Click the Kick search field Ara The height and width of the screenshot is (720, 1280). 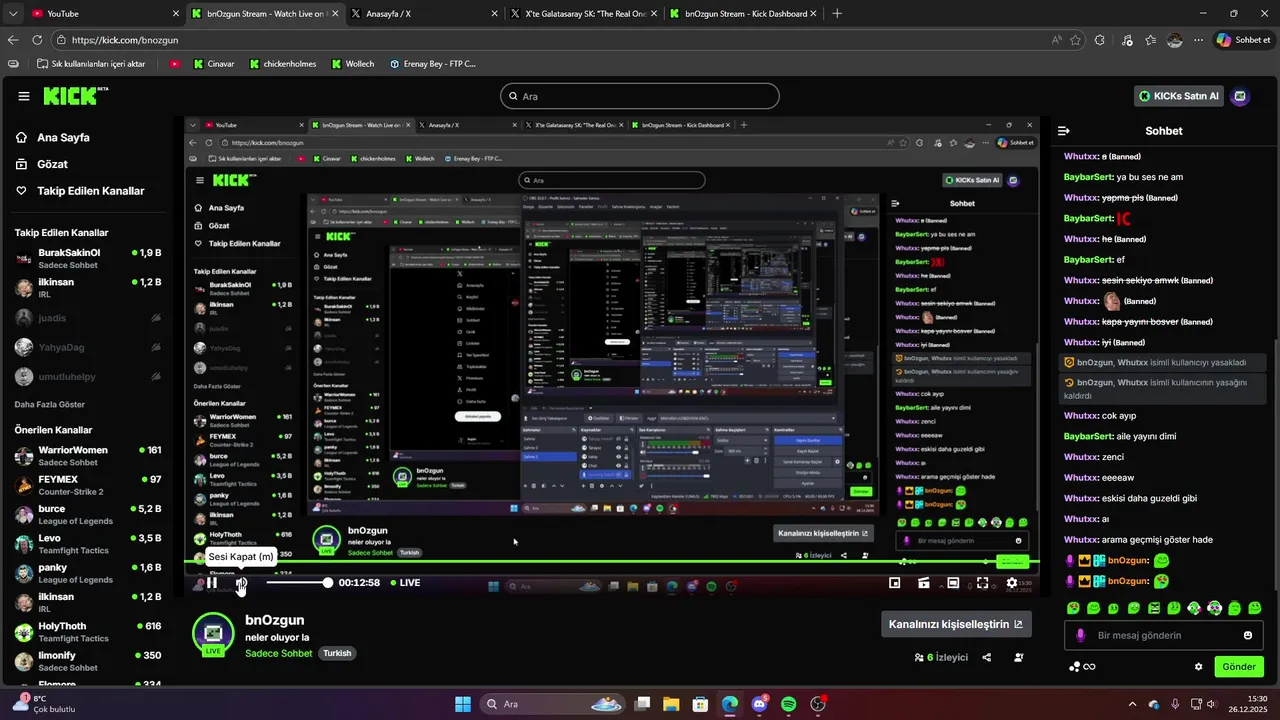point(640,96)
